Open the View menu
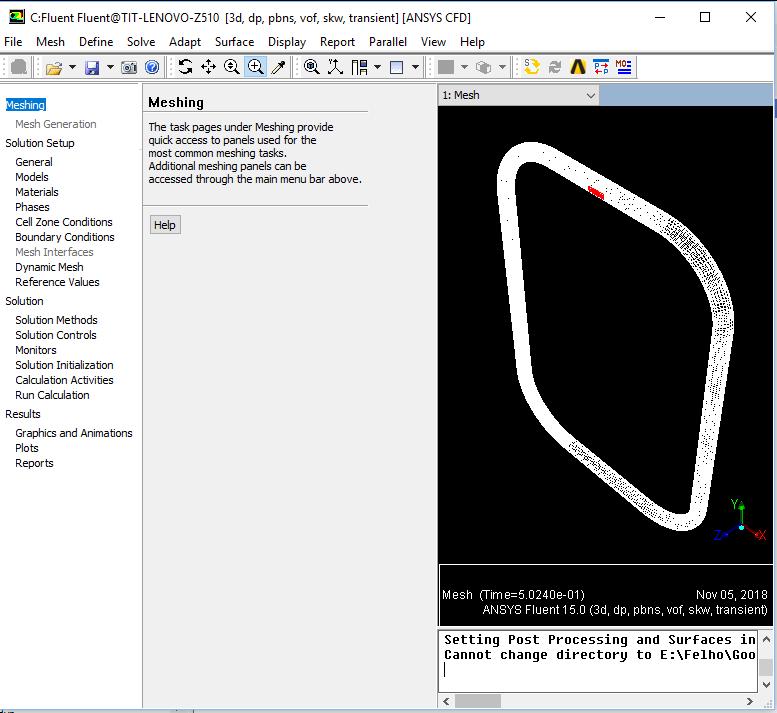777x713 pixels. [x=434, y=42]
